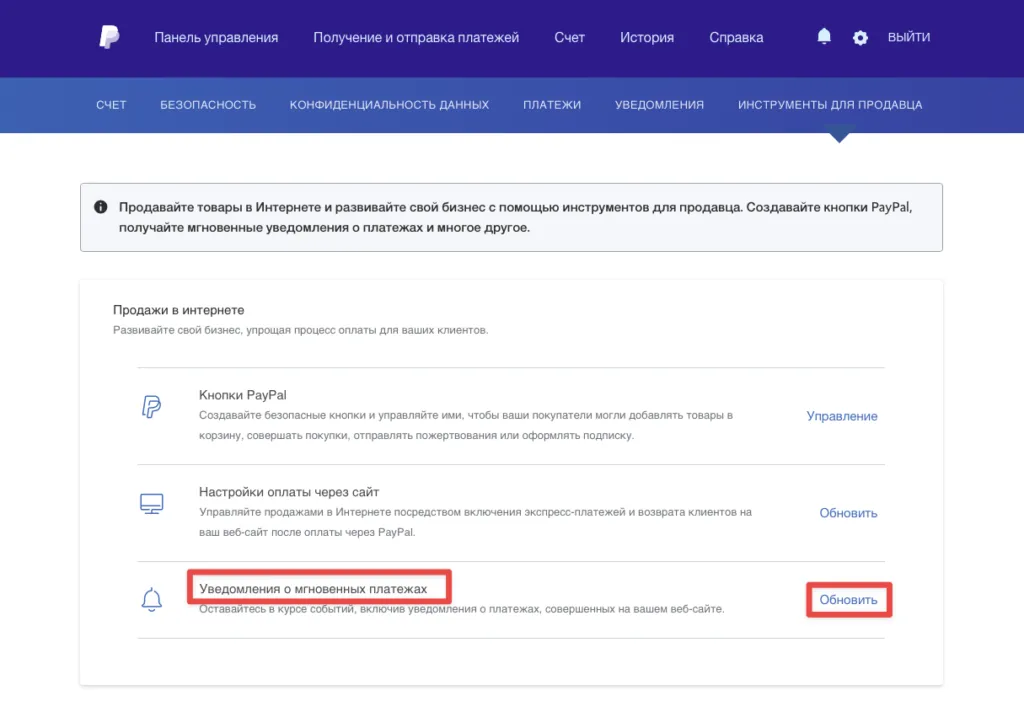Screen dimensions: 1024x701
Task: Open the История menu item
Action: pos(647,37)
